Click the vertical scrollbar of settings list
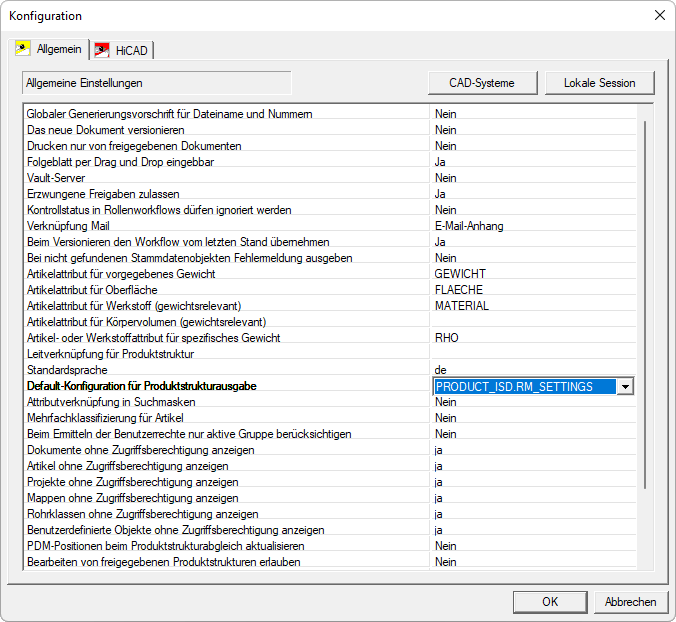Viewport: 676px width, 622px height. coord(645,305)
